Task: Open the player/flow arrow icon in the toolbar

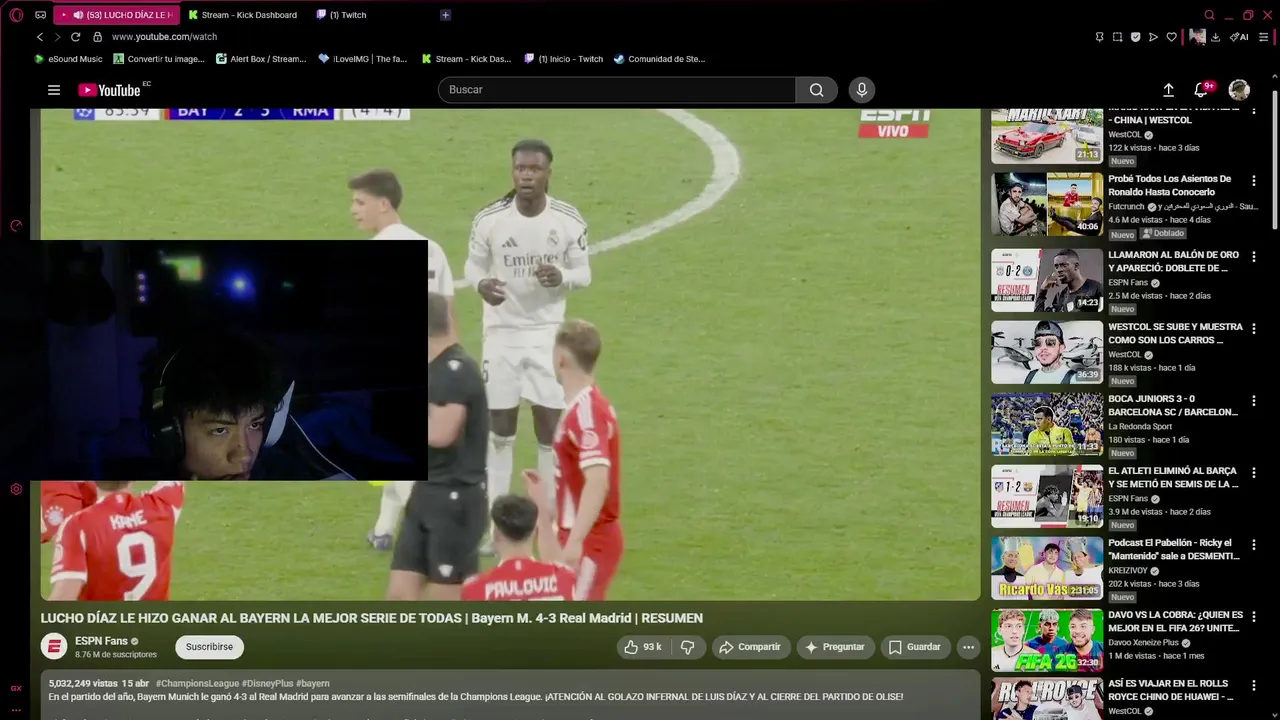Action: tap(1153, 37)
